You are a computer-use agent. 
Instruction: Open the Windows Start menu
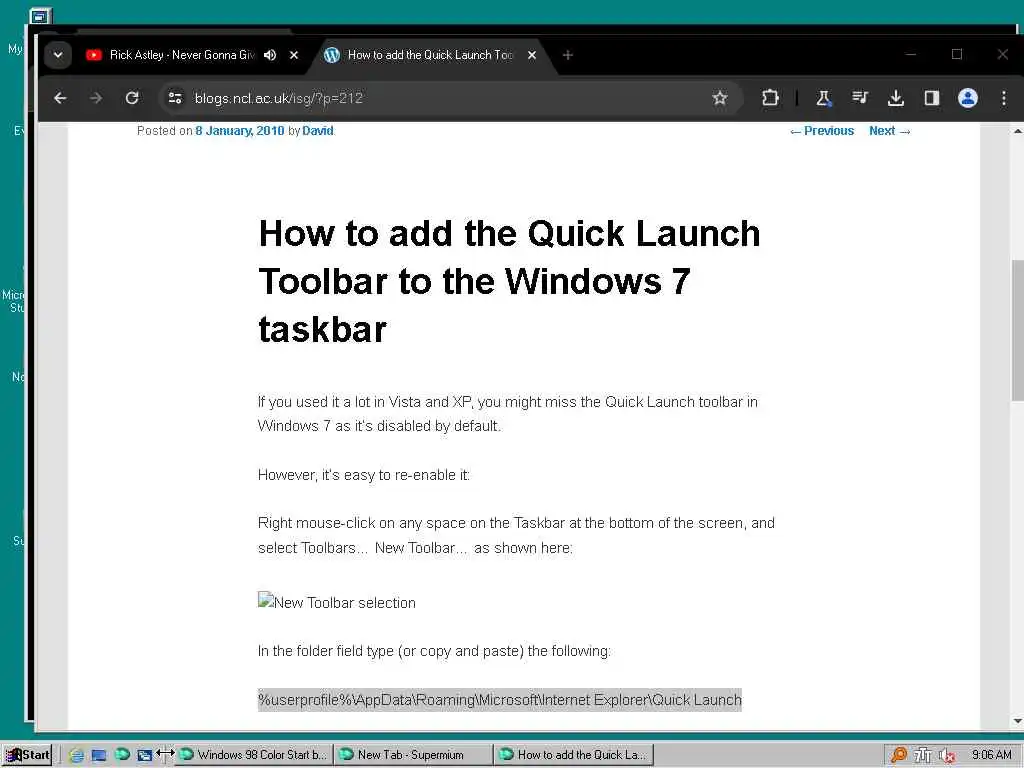point(27,755)
